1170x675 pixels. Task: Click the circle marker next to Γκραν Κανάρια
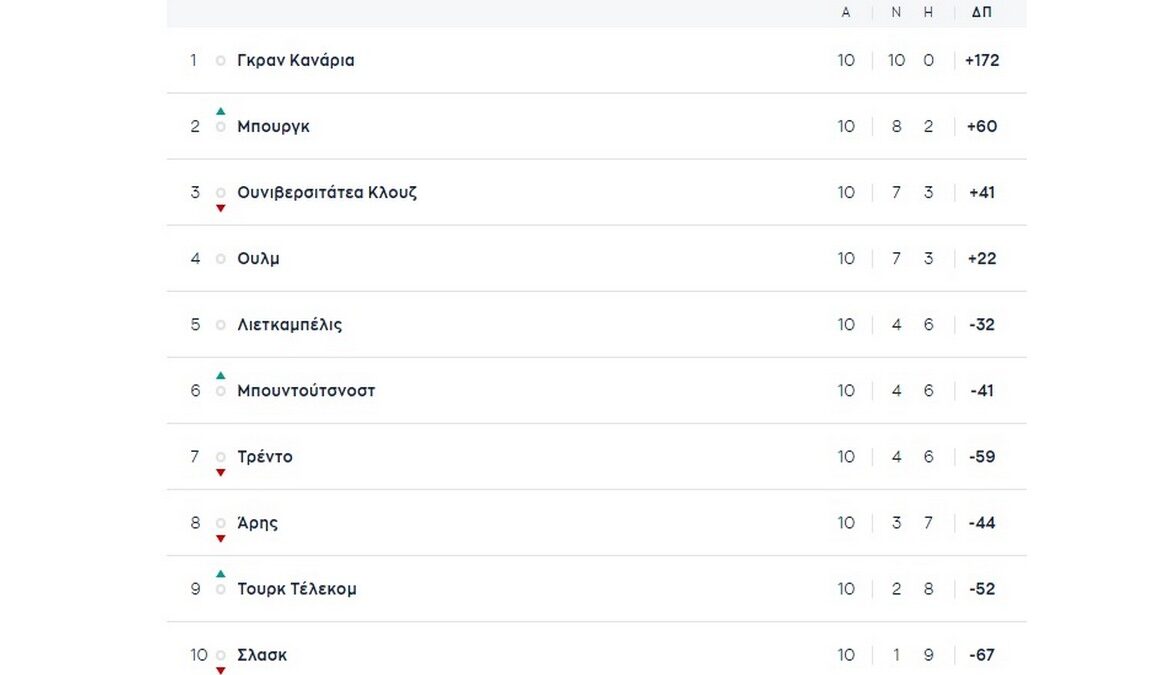point(221,61)
